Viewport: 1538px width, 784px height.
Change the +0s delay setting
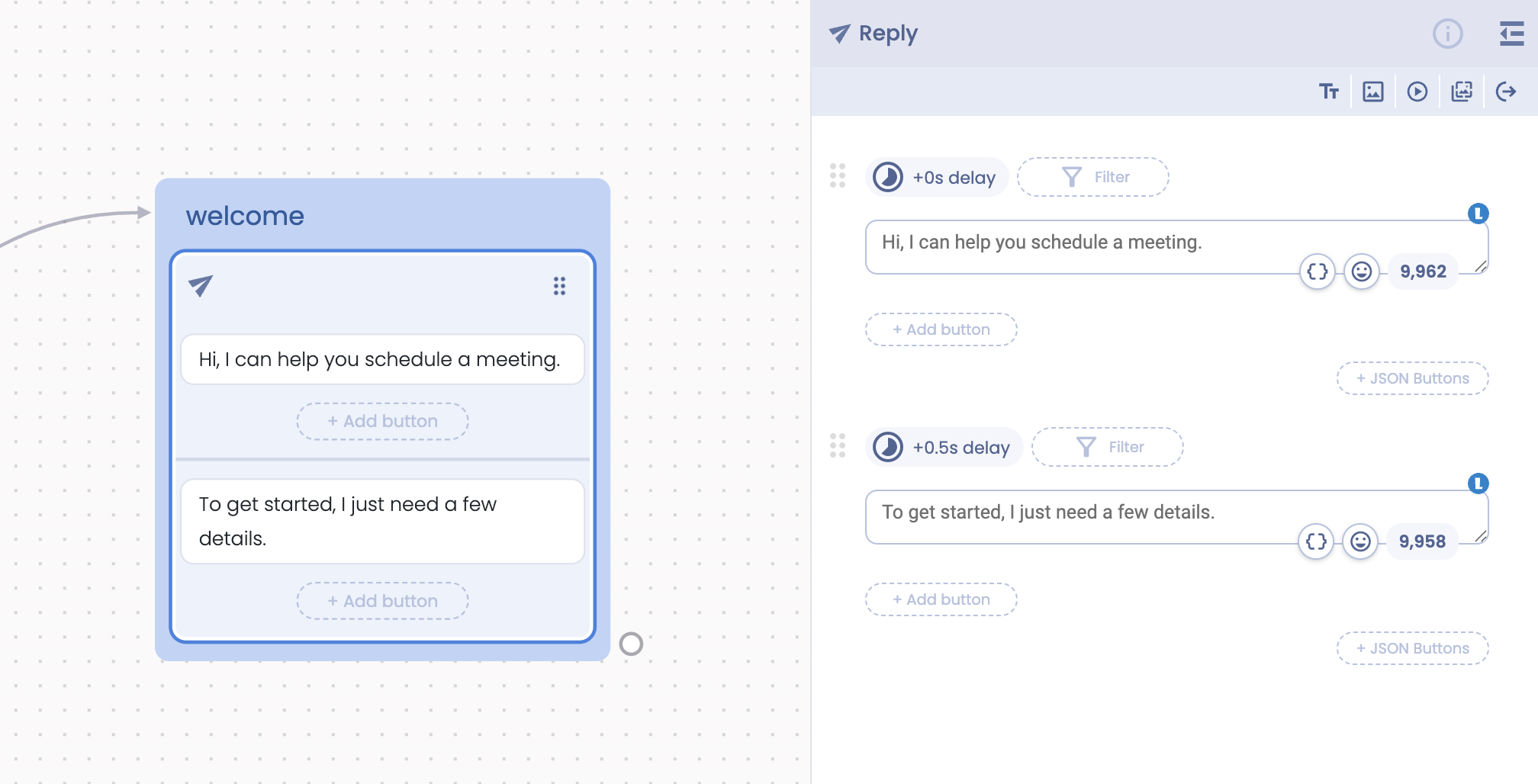click(938, 177)
